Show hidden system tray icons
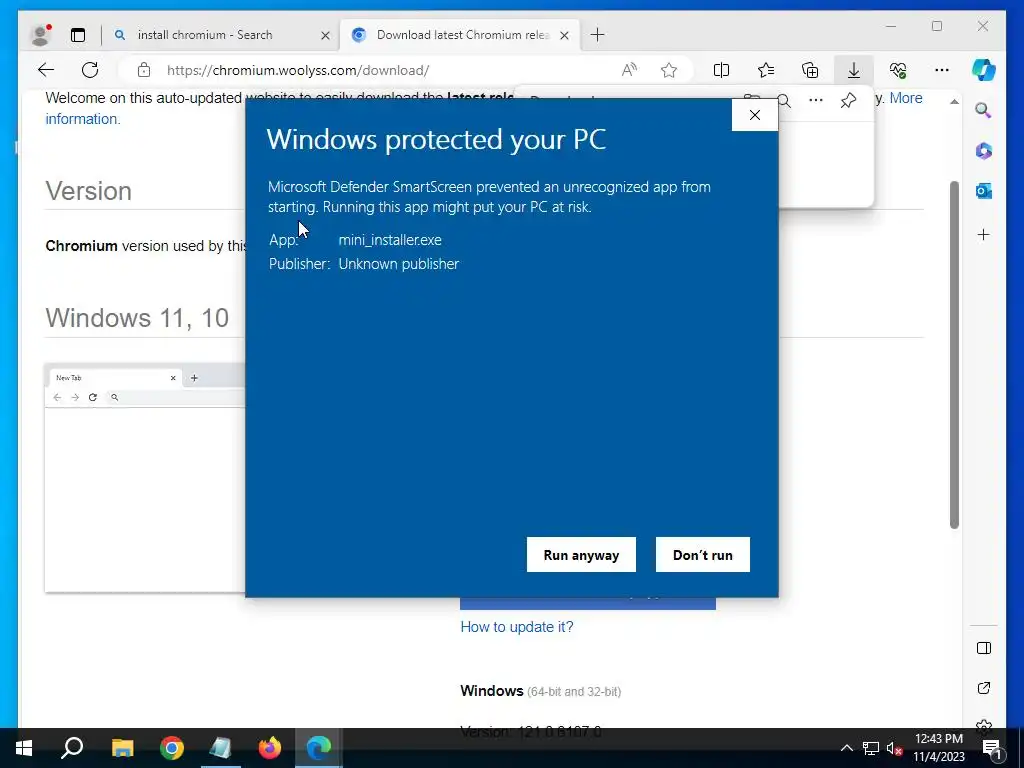The image size is (1024, 768). click(846, 748)
